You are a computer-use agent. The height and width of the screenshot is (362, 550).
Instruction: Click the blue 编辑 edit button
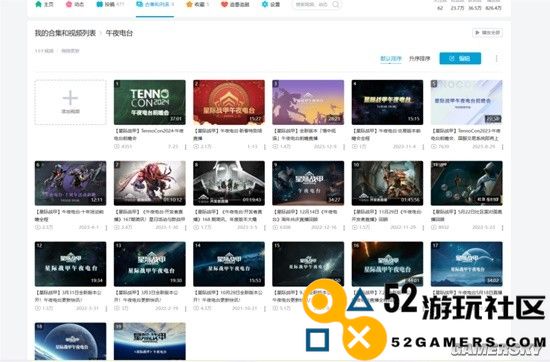[x=460, y=59]
